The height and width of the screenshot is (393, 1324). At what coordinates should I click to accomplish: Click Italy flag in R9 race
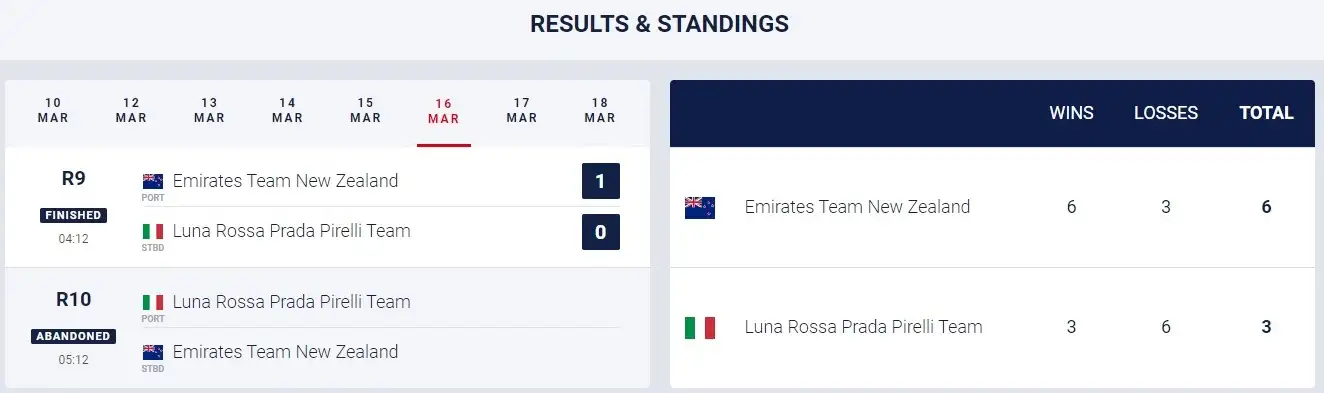pos(153,231)
